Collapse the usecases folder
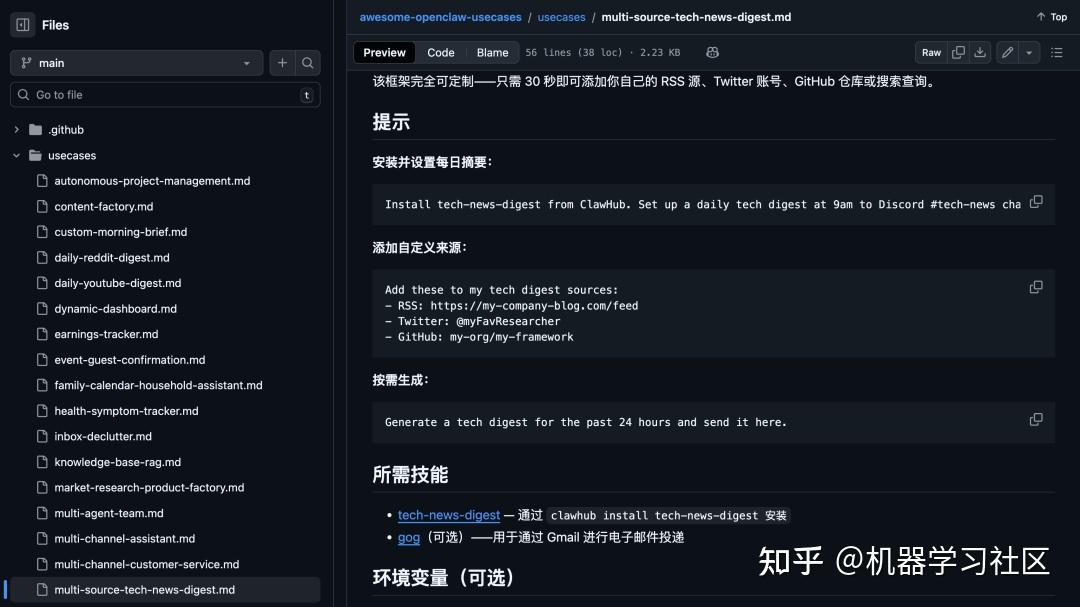1080x607 pixels. click(17, 156)
